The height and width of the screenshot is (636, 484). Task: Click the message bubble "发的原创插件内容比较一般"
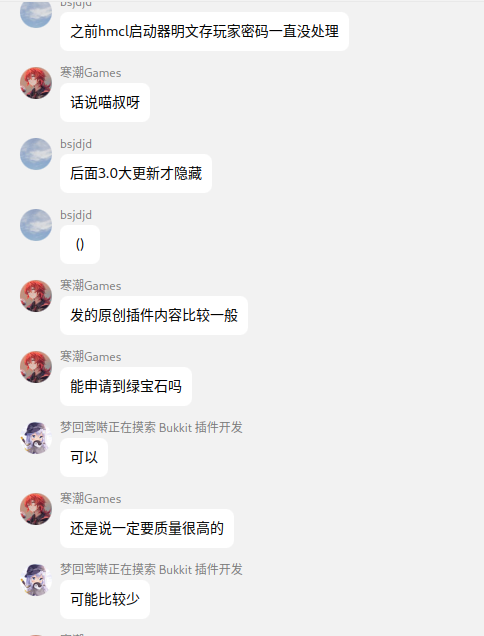tap(154, 316)
